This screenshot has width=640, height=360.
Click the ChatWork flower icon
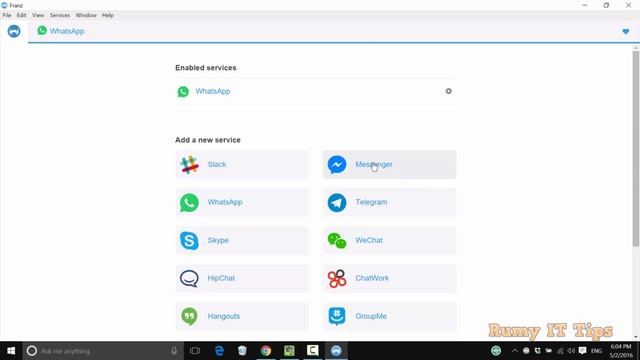click(x=337, y=278)
